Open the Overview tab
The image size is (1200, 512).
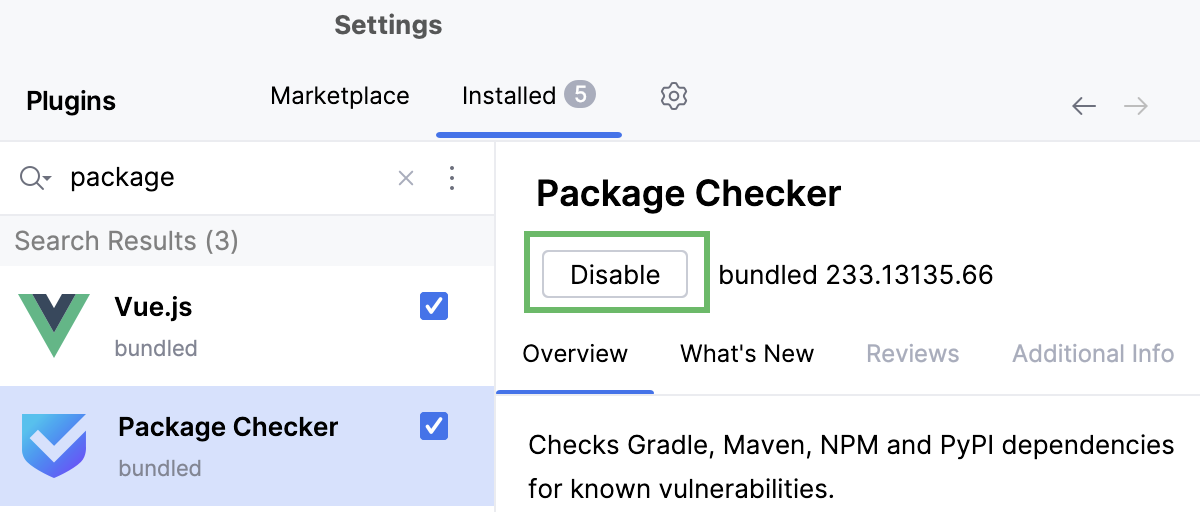tap(575, 354)
